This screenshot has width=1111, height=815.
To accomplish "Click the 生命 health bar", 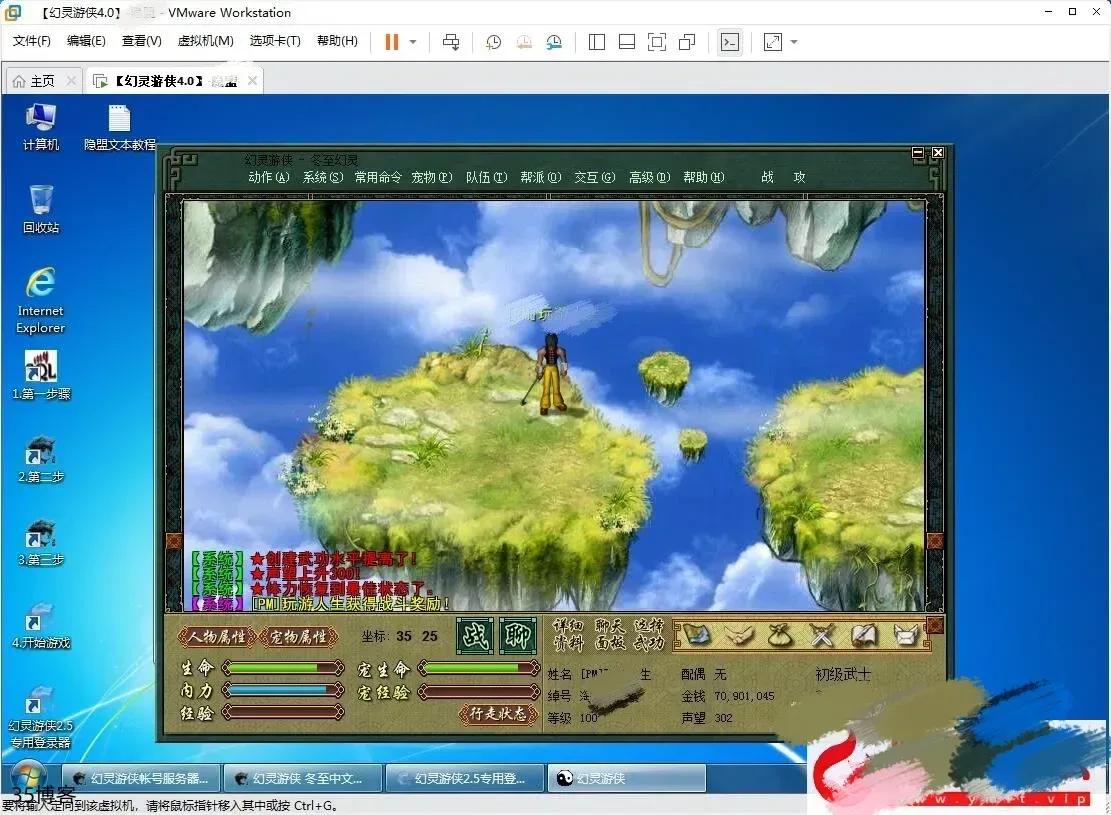I will [283, 668].
